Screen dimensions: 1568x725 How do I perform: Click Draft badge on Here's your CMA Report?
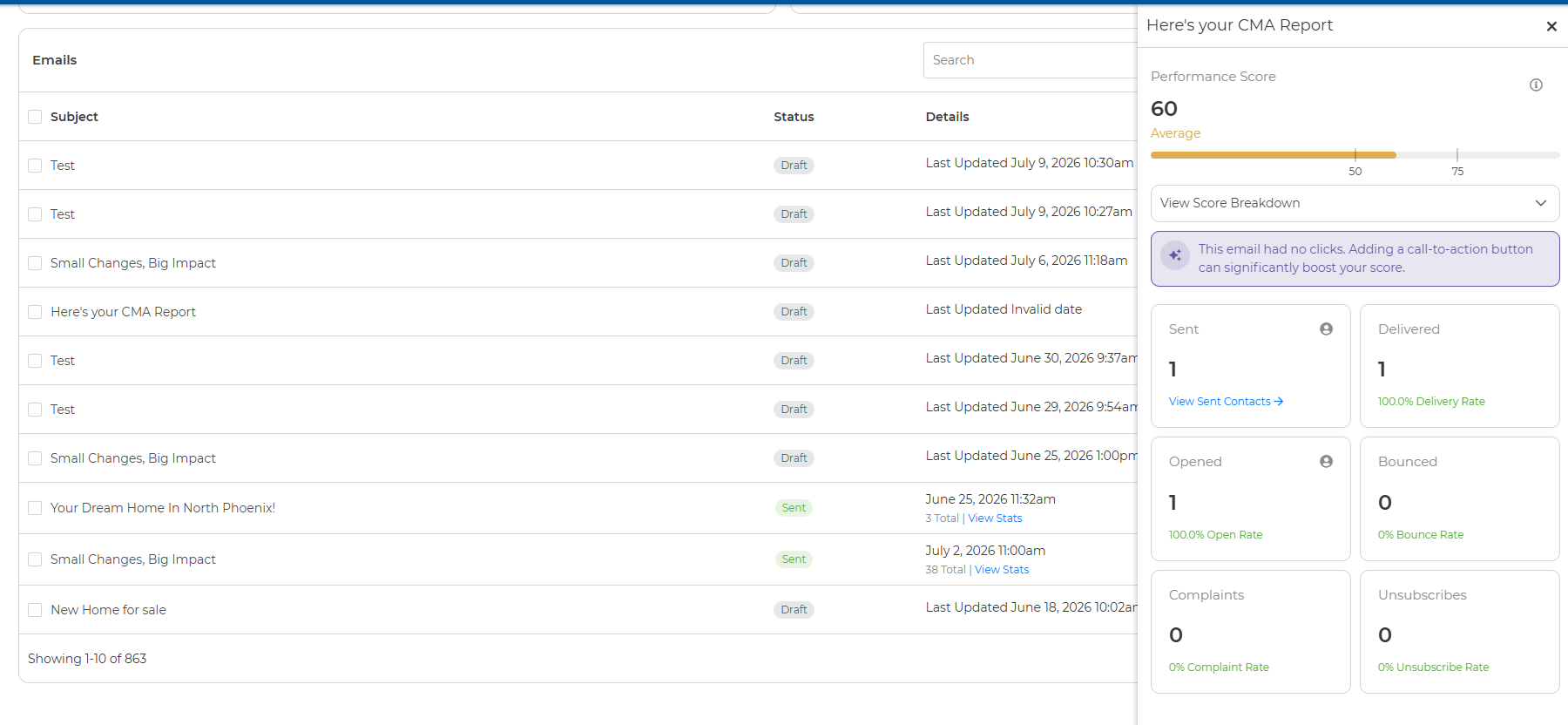coord(794,312)
